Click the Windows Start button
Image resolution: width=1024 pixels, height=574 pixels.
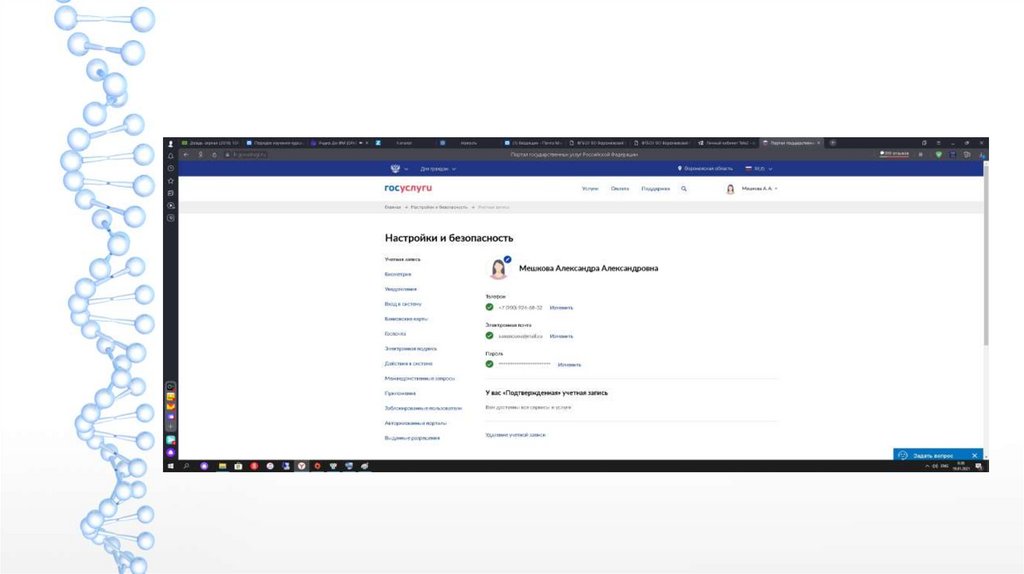[x=171, y=466]
